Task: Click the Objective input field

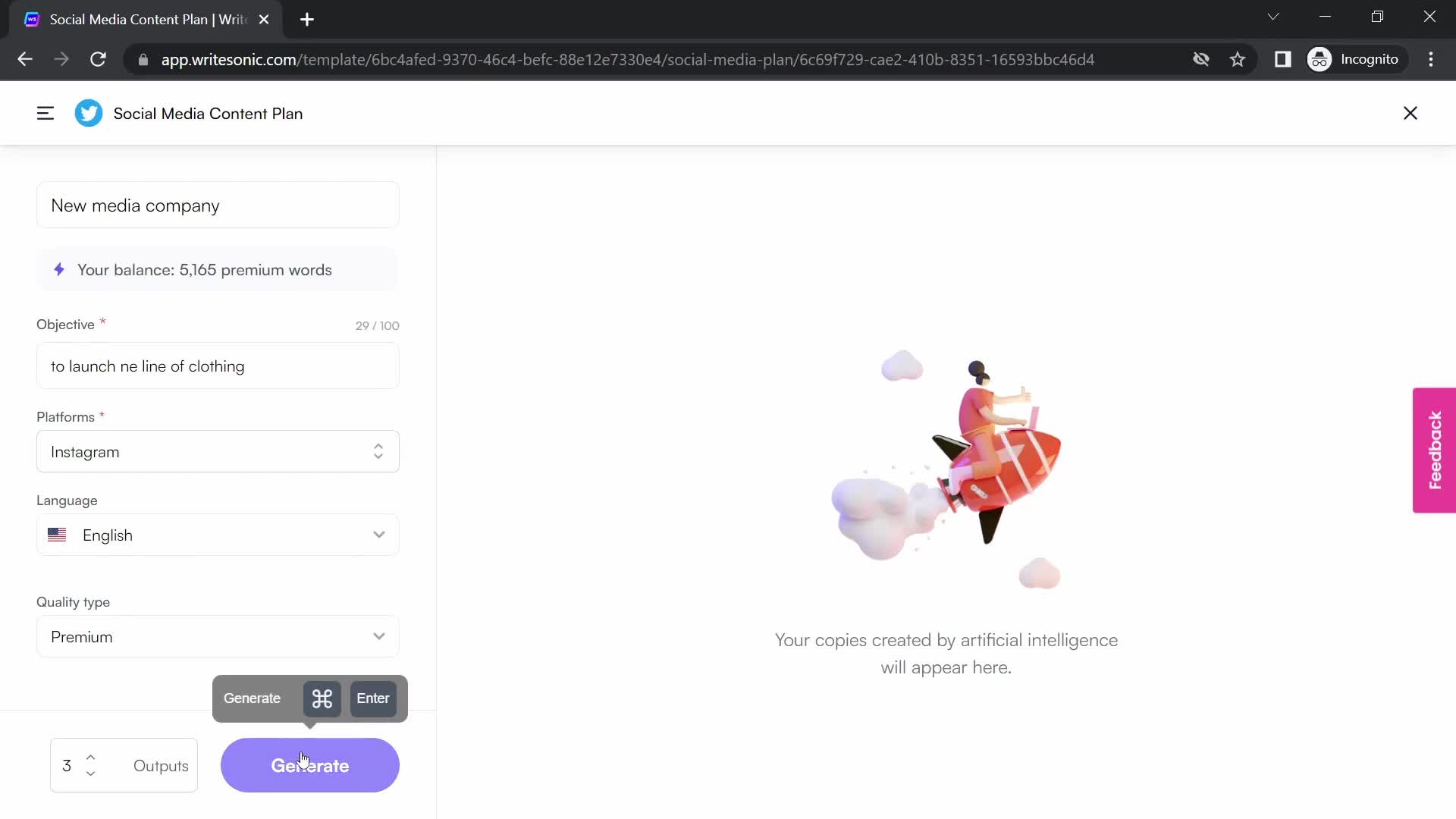Action: pos(218,366)
